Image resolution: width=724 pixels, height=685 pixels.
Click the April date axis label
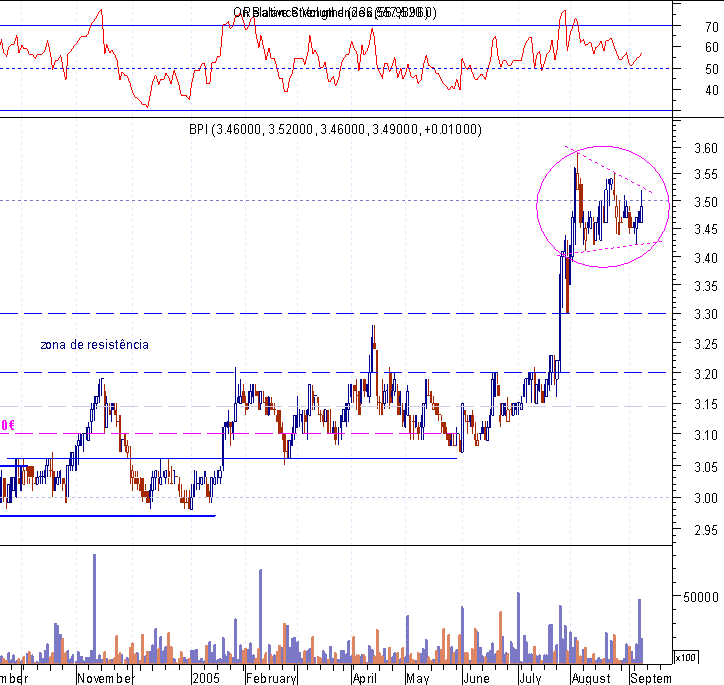[x=365, y=679]
